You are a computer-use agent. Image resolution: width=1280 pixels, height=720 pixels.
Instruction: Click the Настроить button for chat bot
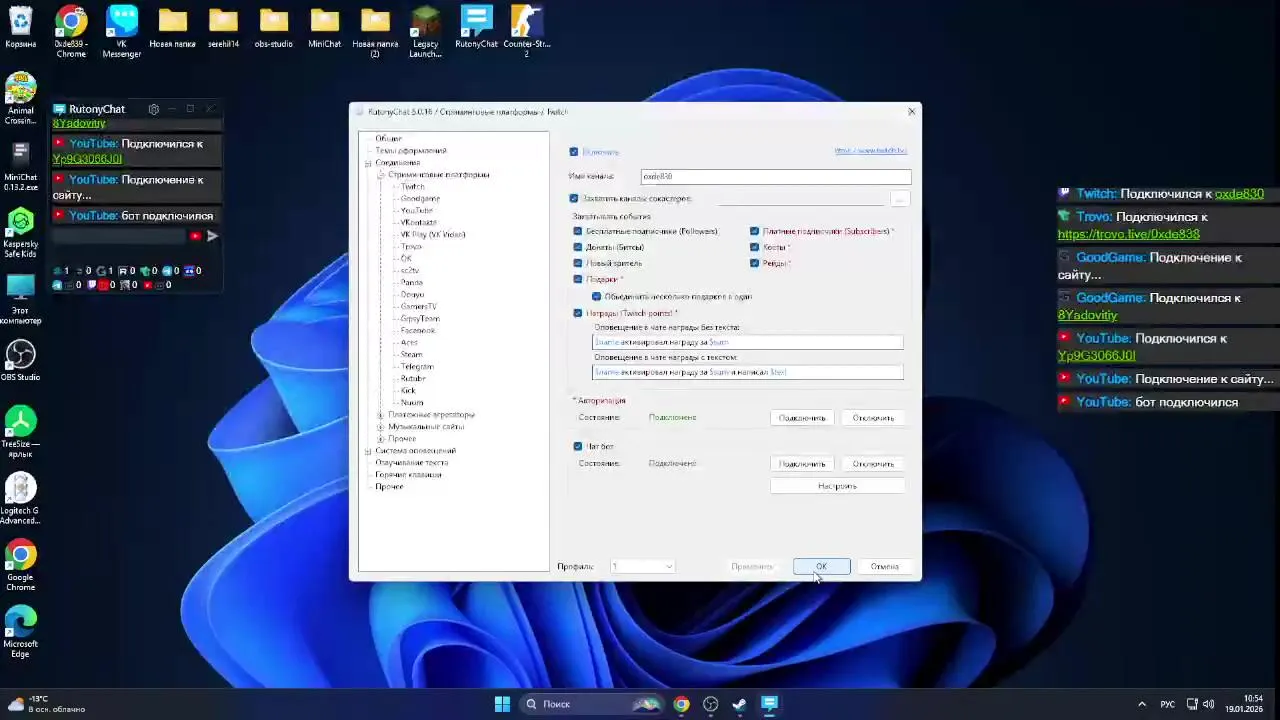(837, 486)
